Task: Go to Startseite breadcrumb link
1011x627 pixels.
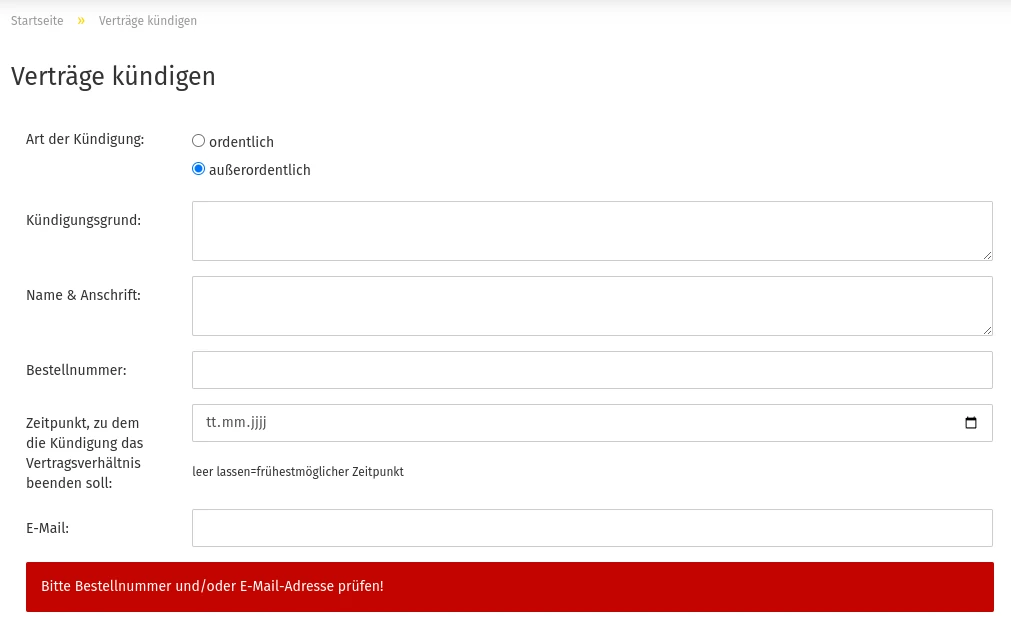Action: (37, 21)
